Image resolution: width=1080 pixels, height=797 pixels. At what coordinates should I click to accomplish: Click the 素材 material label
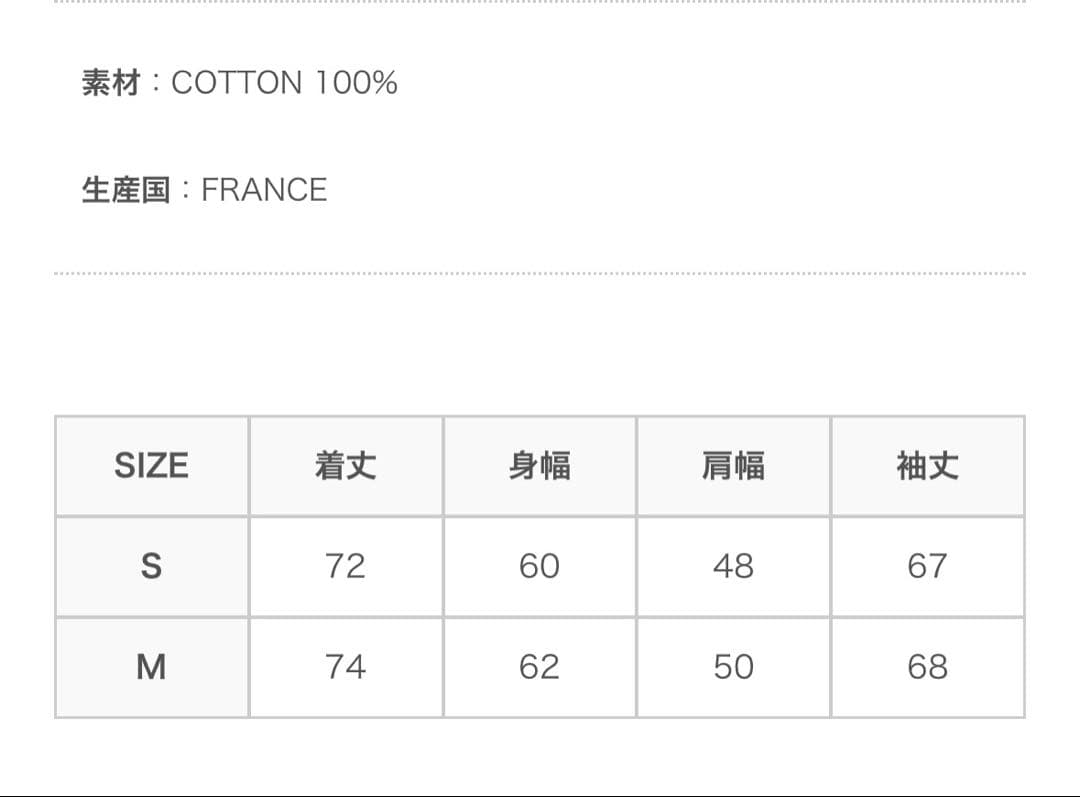pyautogui.click(x=111, y=82)
